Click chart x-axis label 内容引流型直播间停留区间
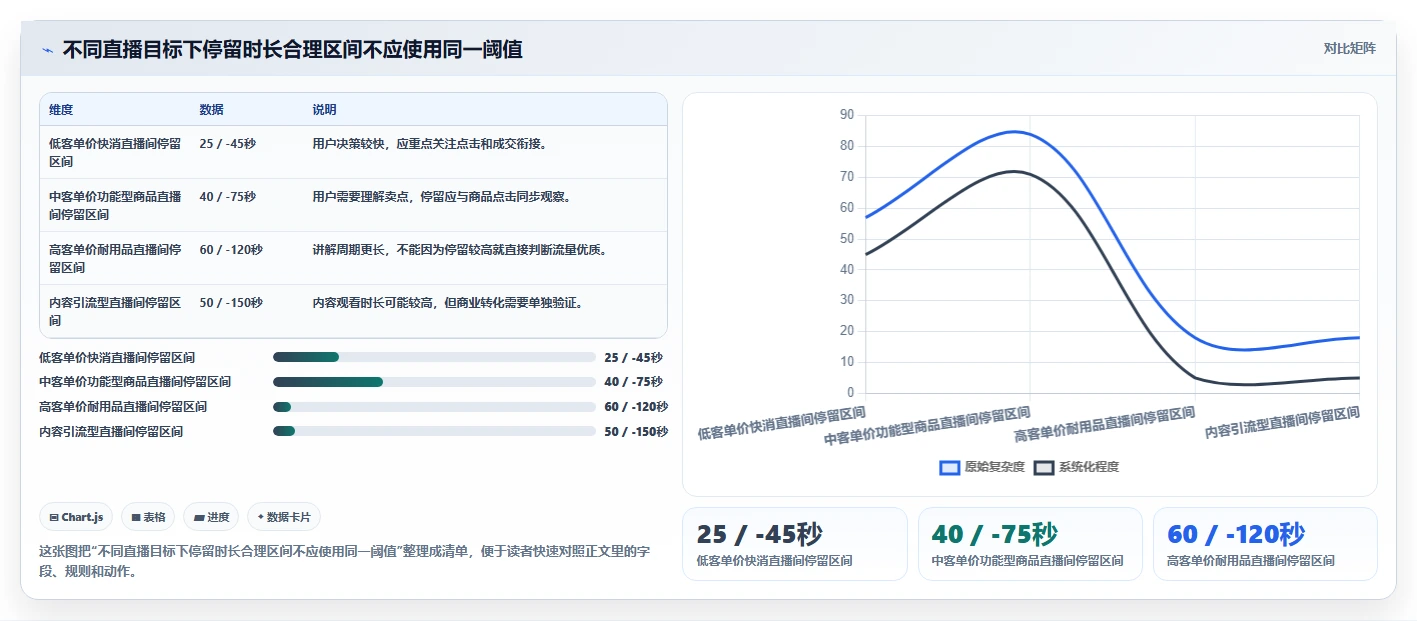 tap(1282, 423)
